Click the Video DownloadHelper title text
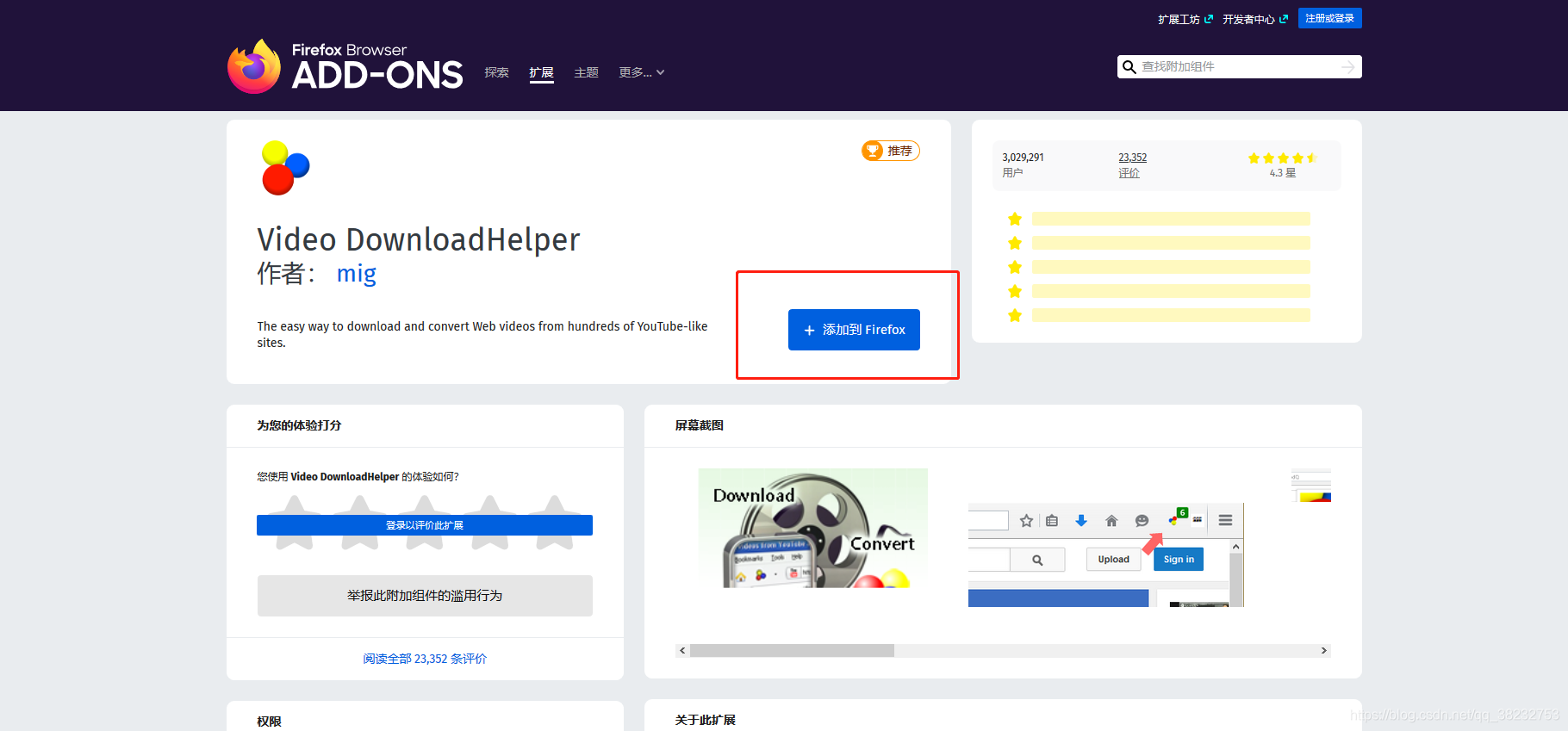This screenshot has height=731, width=1568. coord(419,239)
